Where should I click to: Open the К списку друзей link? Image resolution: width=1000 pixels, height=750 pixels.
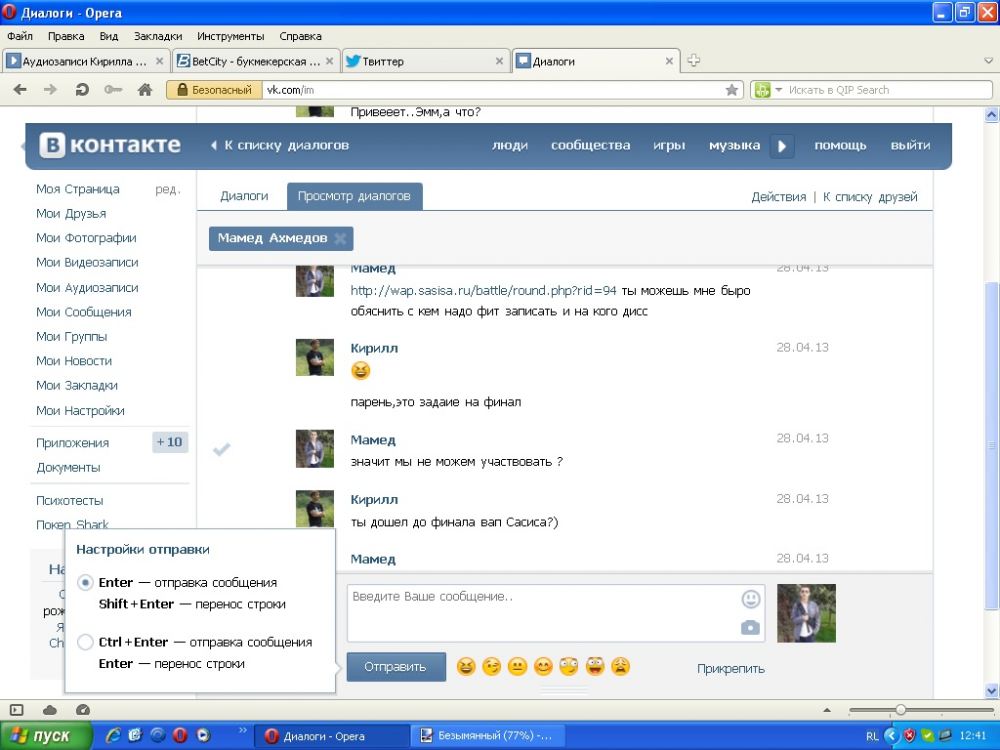870,197
